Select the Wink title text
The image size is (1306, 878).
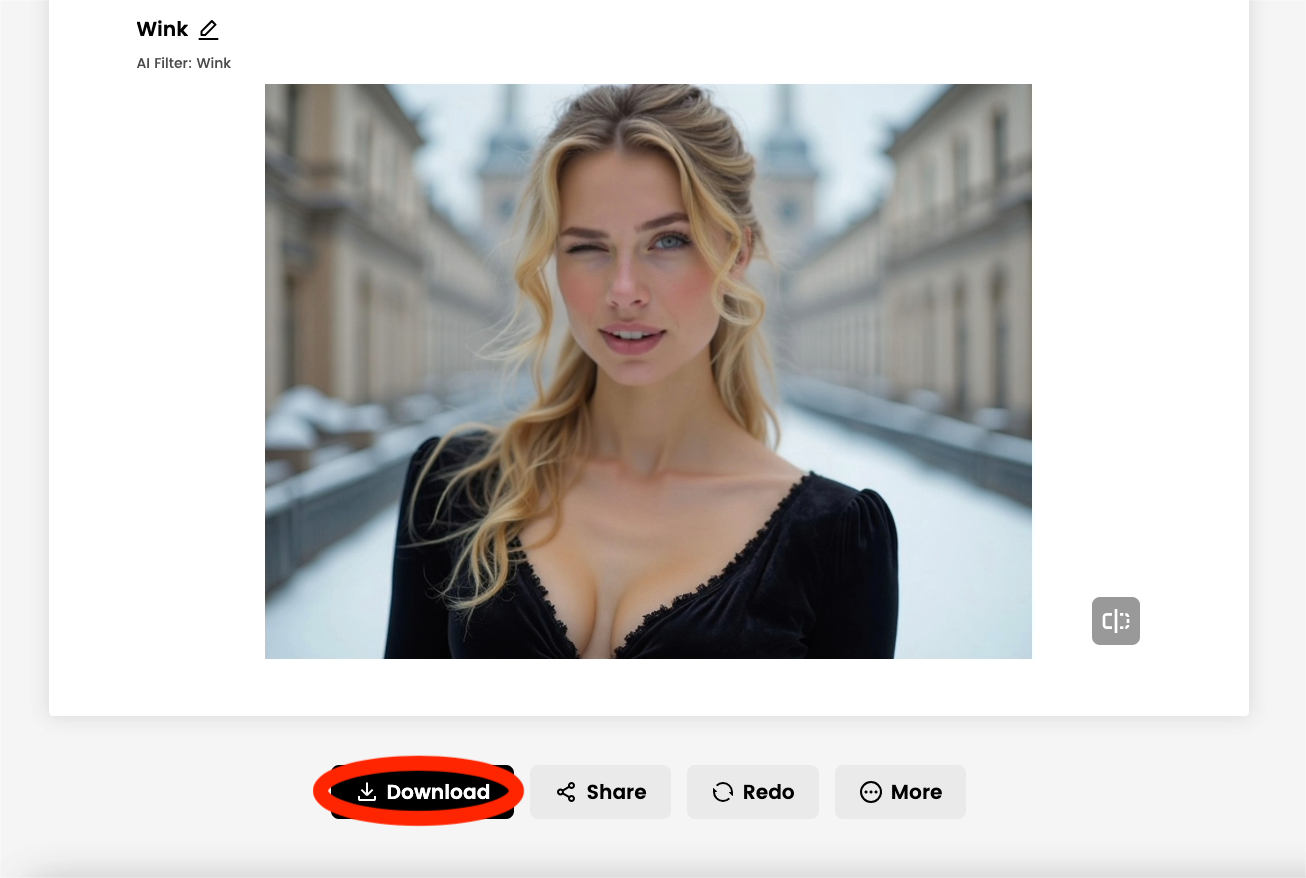pyautogui.click(x=162, y=29)
